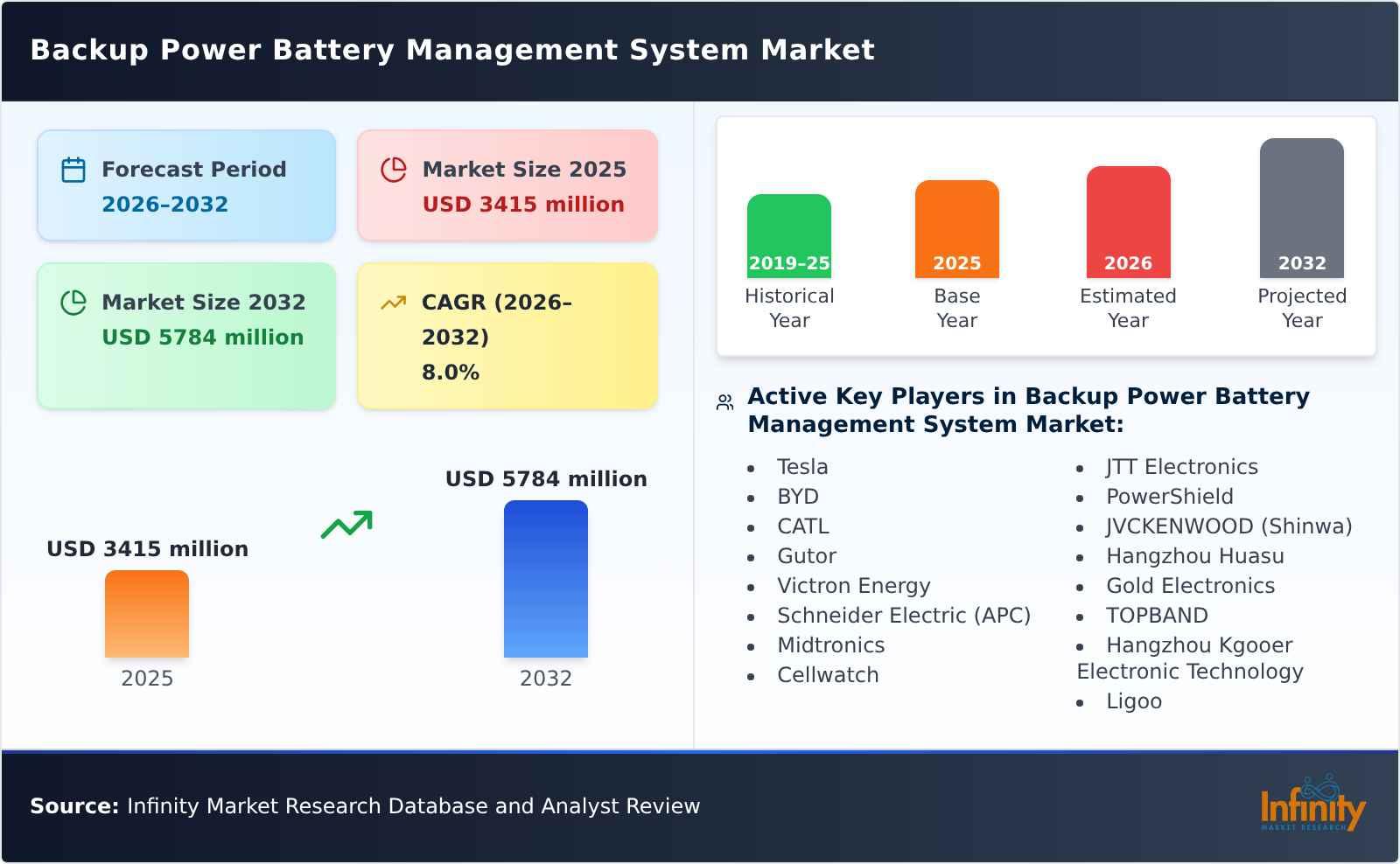Screen dimensions: 1400x864
Task: Collapse the Market Size 2032 green card
Action: coord(185,335)
